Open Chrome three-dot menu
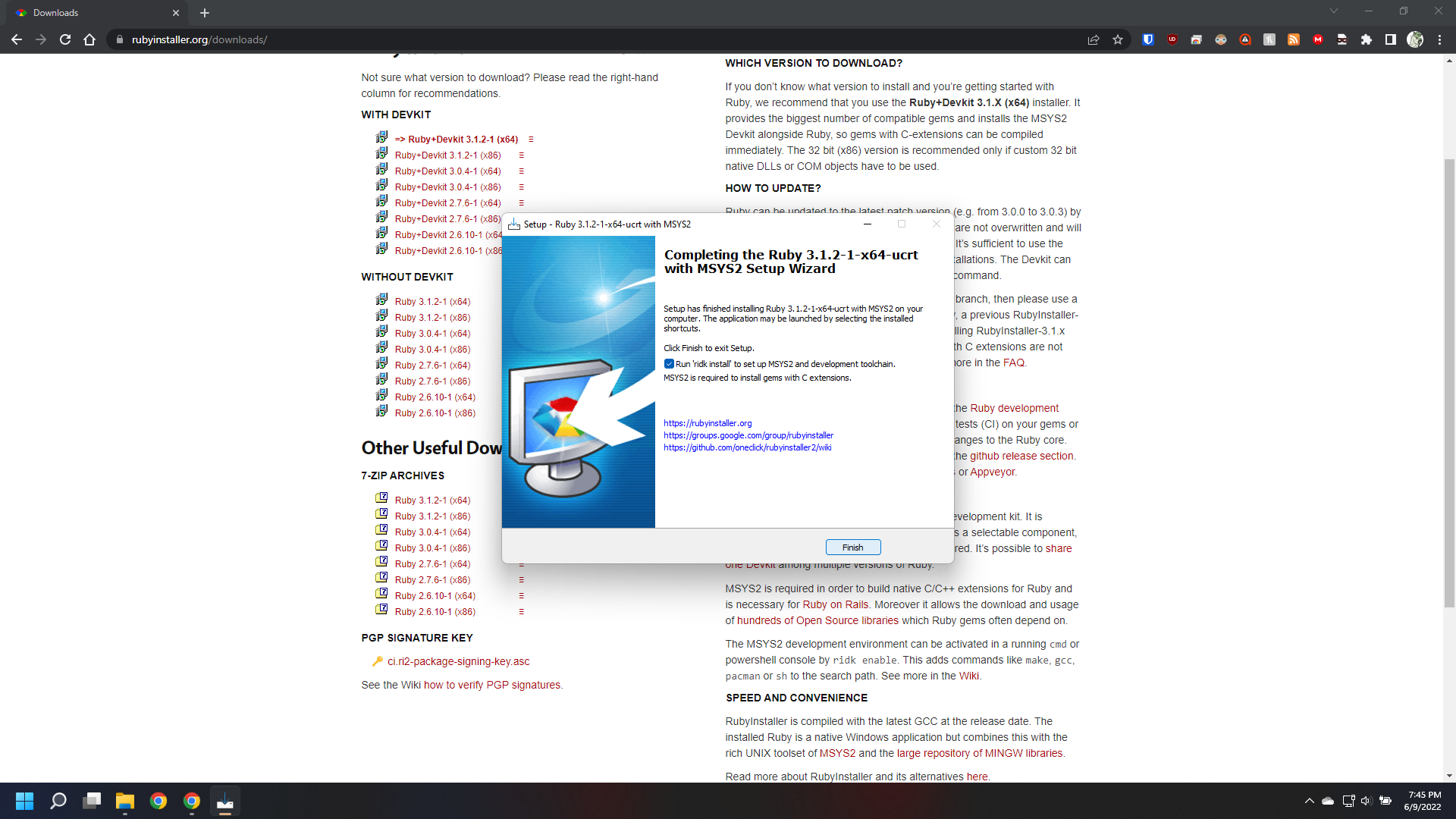 tap(1439, 39)
